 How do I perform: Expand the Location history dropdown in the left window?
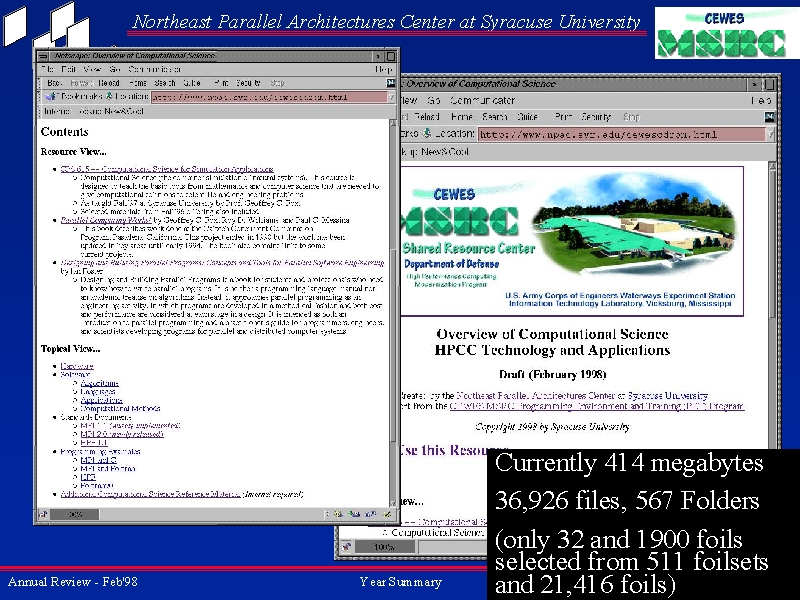pyautogui.click(x=392, y=96)
